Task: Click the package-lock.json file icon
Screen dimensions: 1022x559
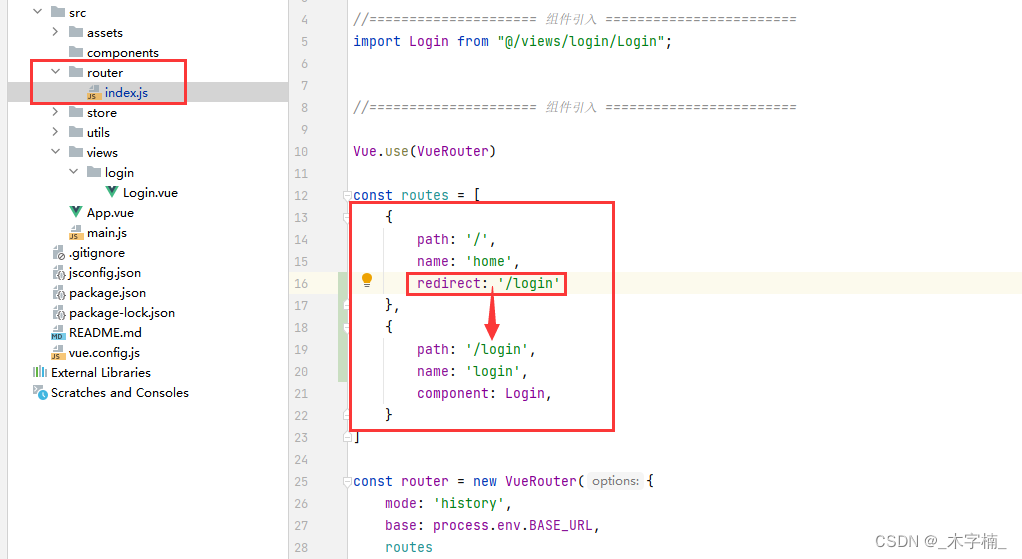Action: [59, 313]
